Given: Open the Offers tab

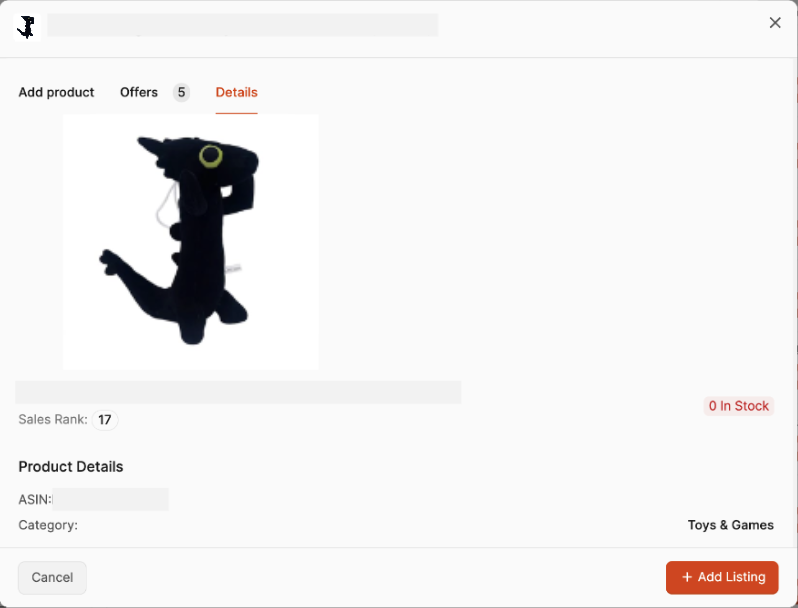Looking at the screenshot, I should [139, 92].
